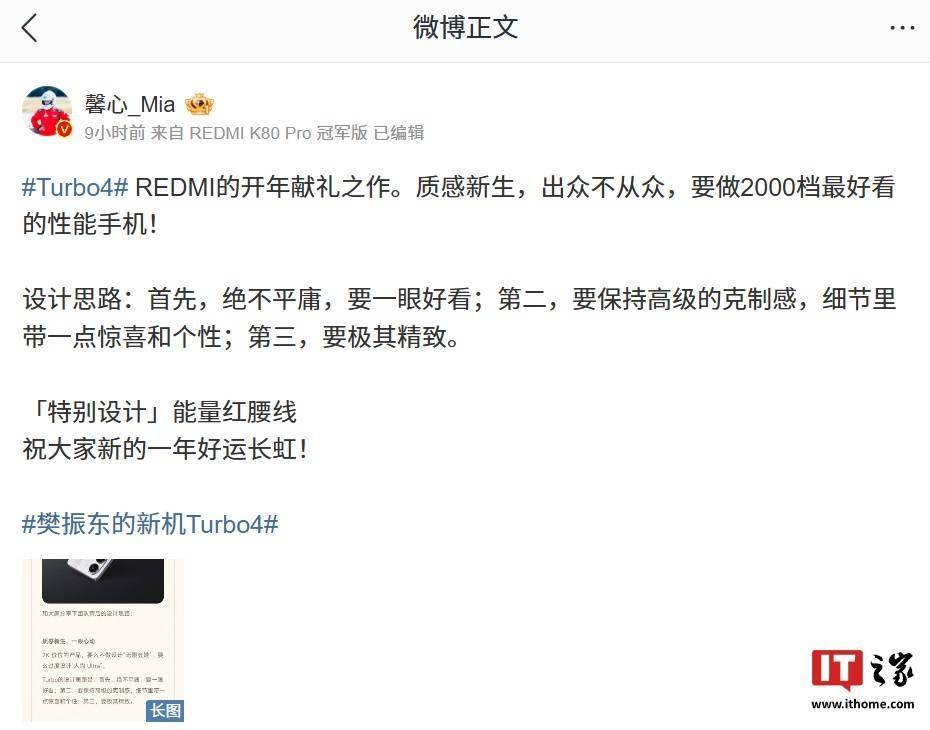Click the 长图 long image label
This screenshot has width=930, height=730.
click(x=165, y=710)
